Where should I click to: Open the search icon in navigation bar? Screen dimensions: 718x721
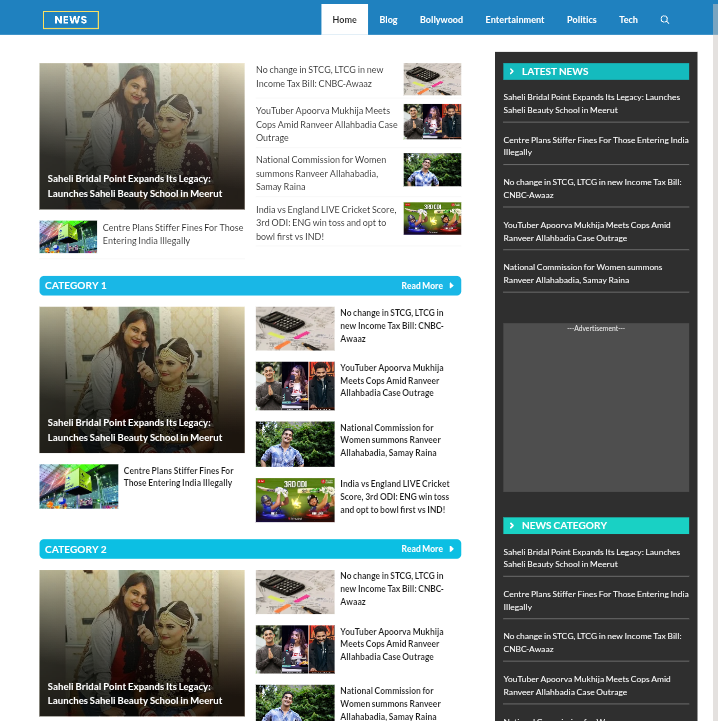[664, 20]
